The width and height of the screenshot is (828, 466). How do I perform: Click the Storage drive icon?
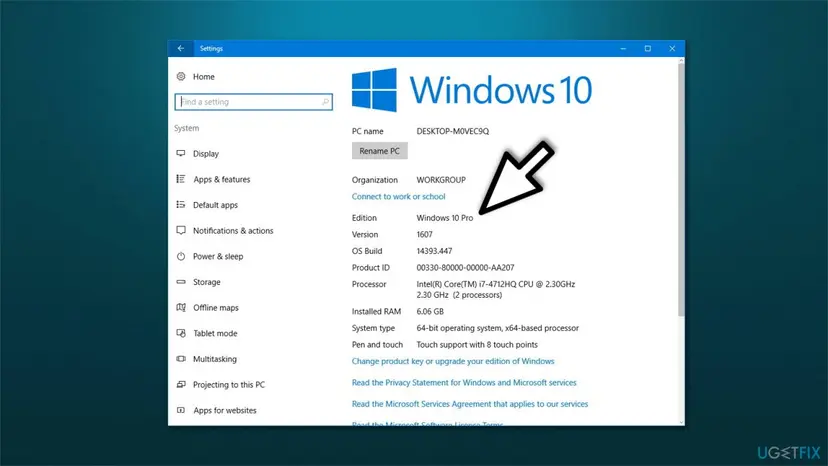click(x=181, y=282)
